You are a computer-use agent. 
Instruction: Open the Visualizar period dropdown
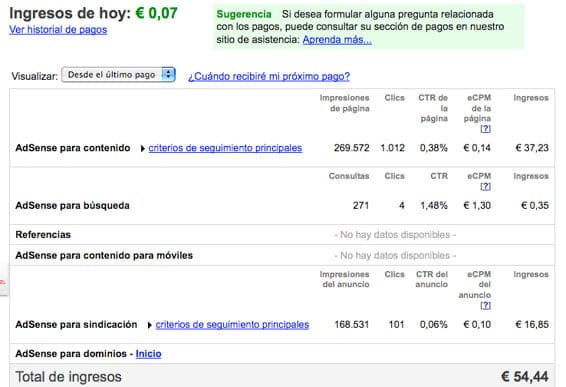tap(118, 75)
